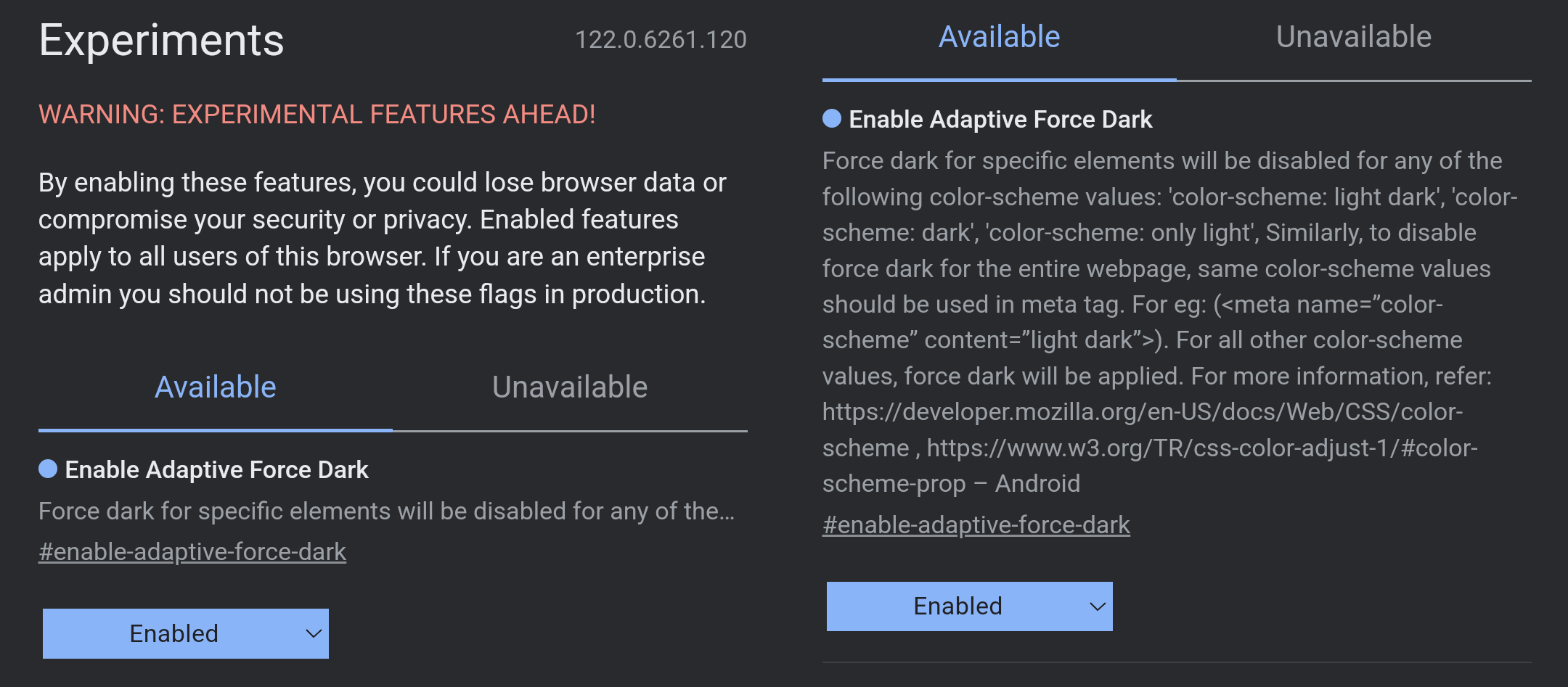Open the right #enable-adaptive-force-dark link

[976, 525]
